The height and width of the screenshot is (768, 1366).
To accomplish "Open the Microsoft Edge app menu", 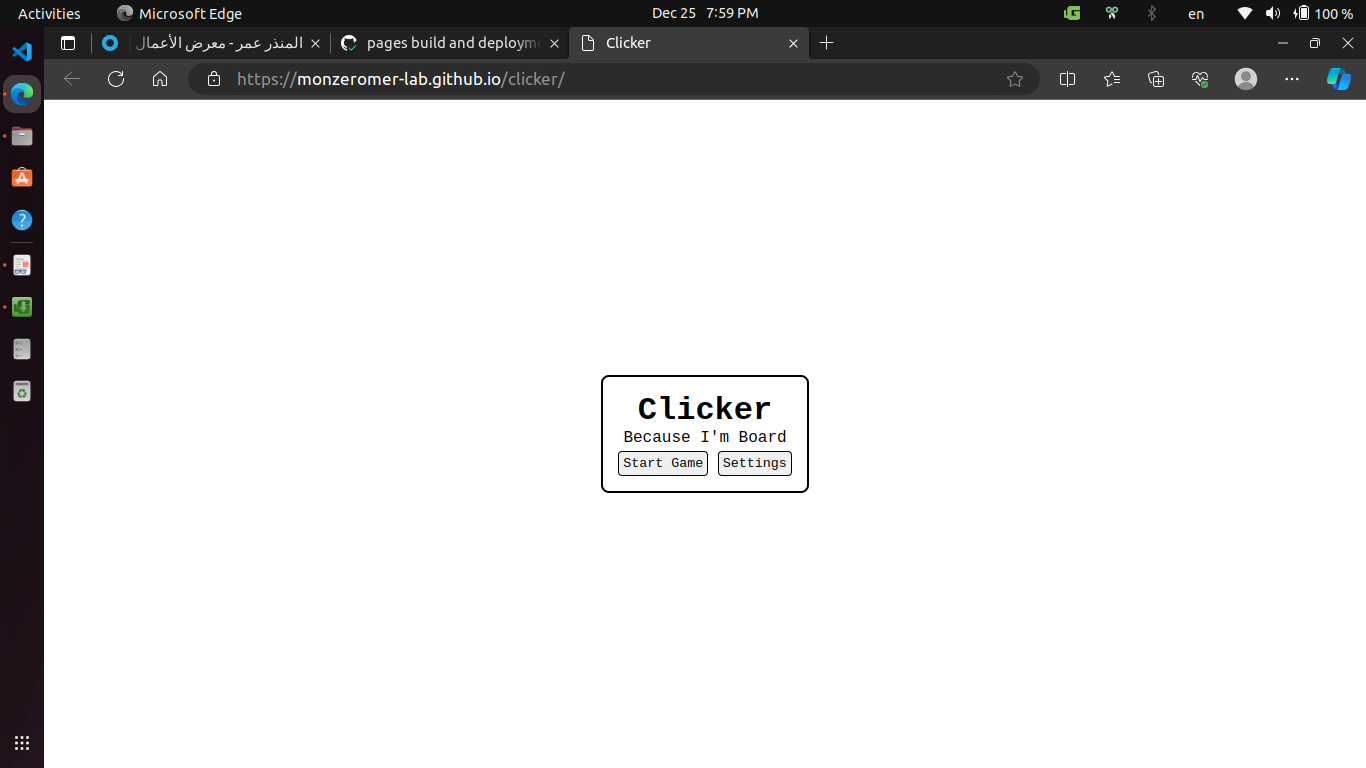I will click(x=180, y=13).
